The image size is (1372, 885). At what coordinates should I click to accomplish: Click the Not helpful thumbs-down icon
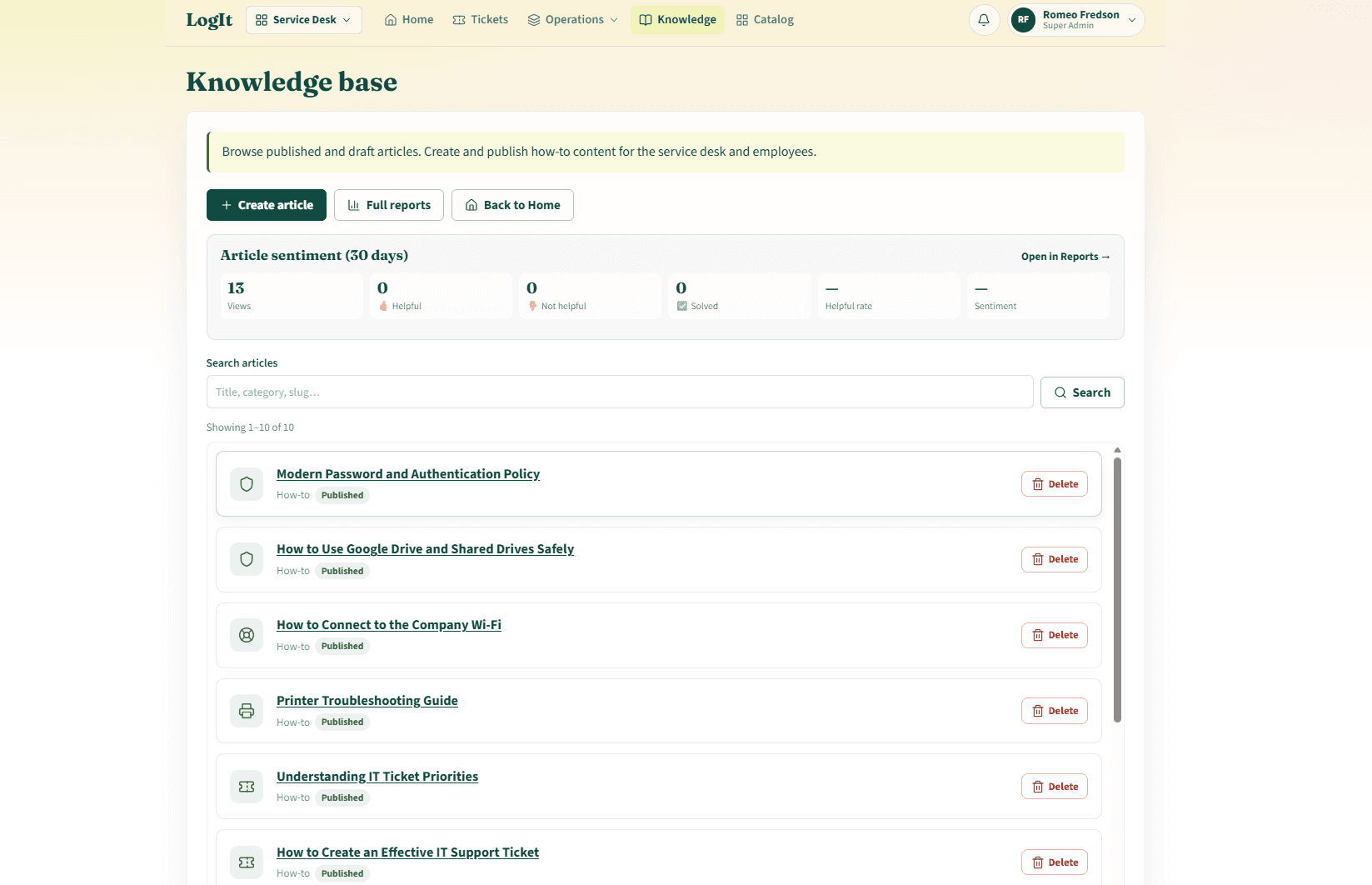(x=532, y=306)
